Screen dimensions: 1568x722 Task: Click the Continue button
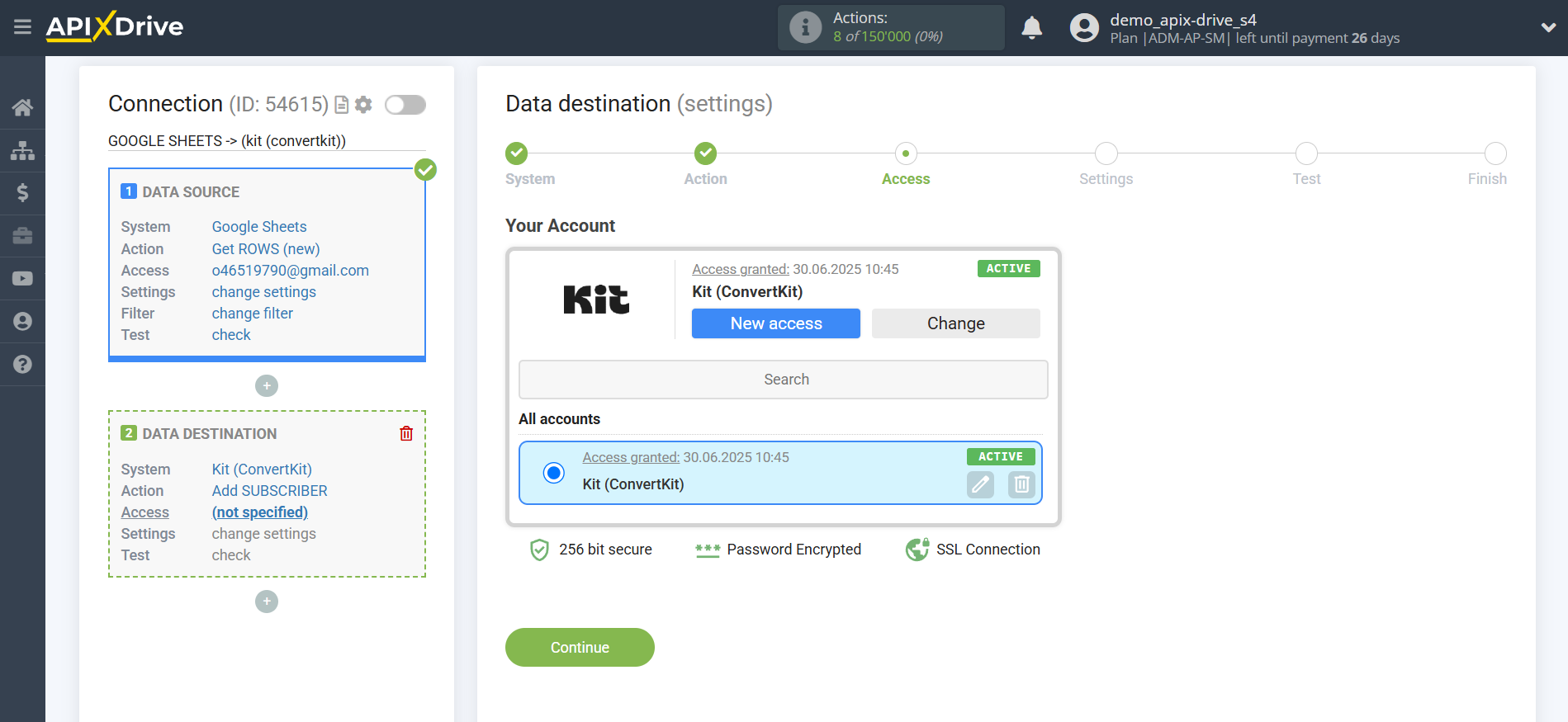point(580,648)
